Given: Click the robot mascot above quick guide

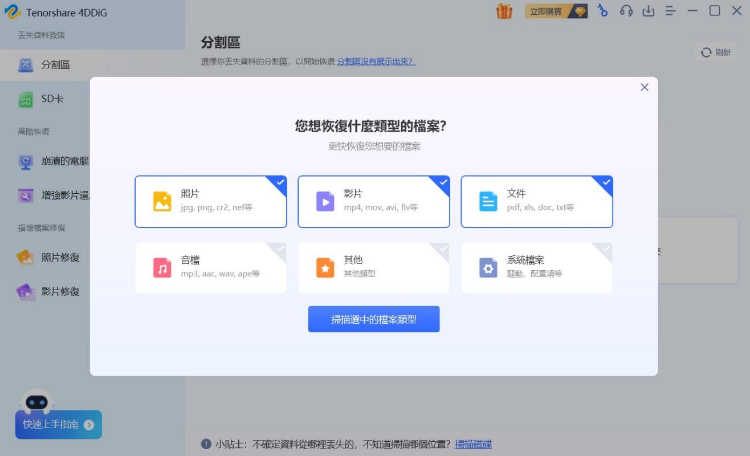Looking at the screenshot, I should [x=37, y=401].
